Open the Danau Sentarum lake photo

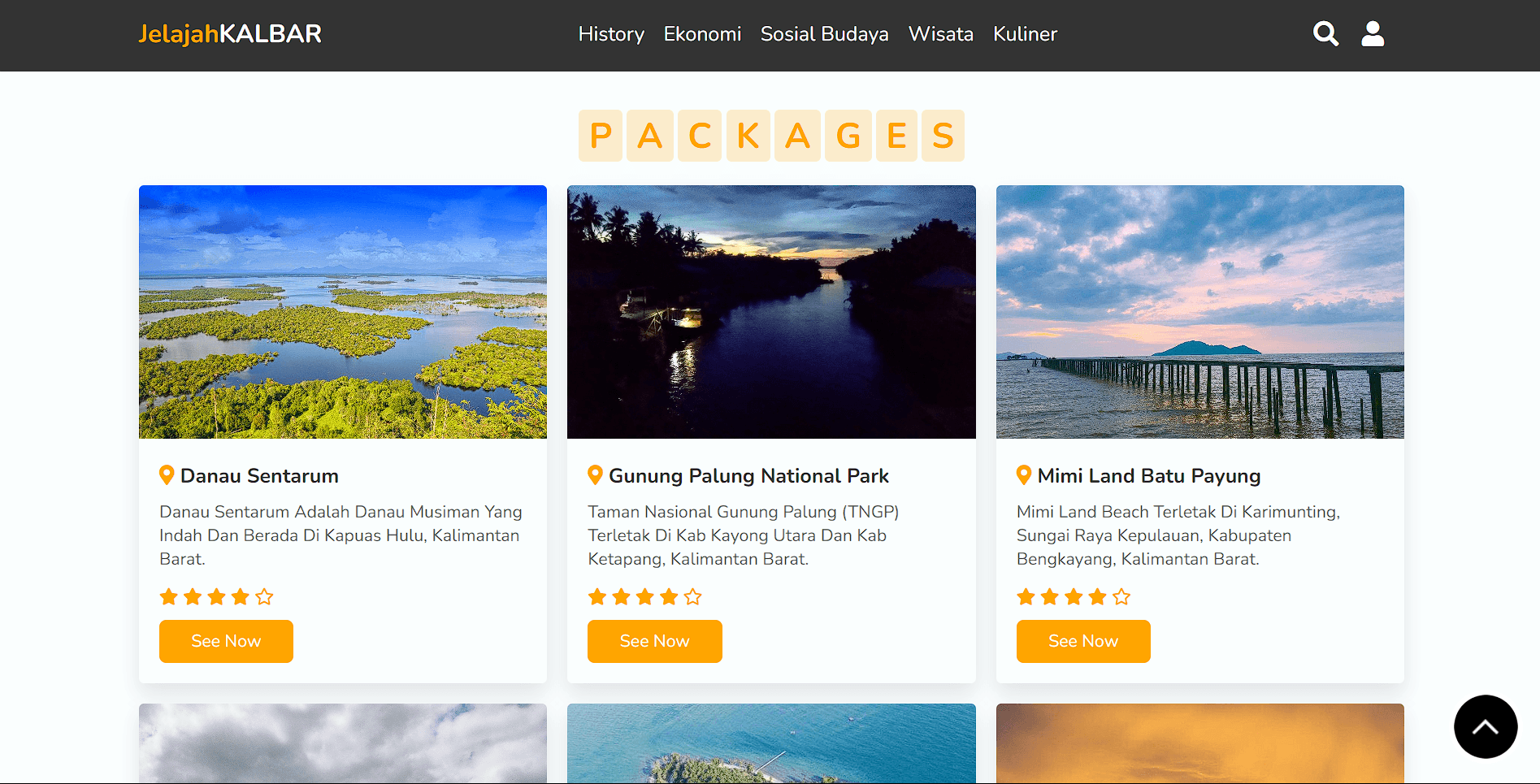click(343, 312)
